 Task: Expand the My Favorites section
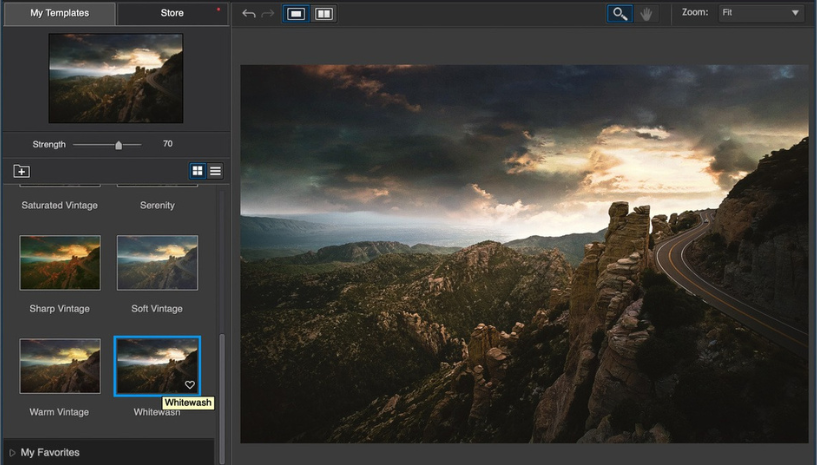[x=50, y=452]
